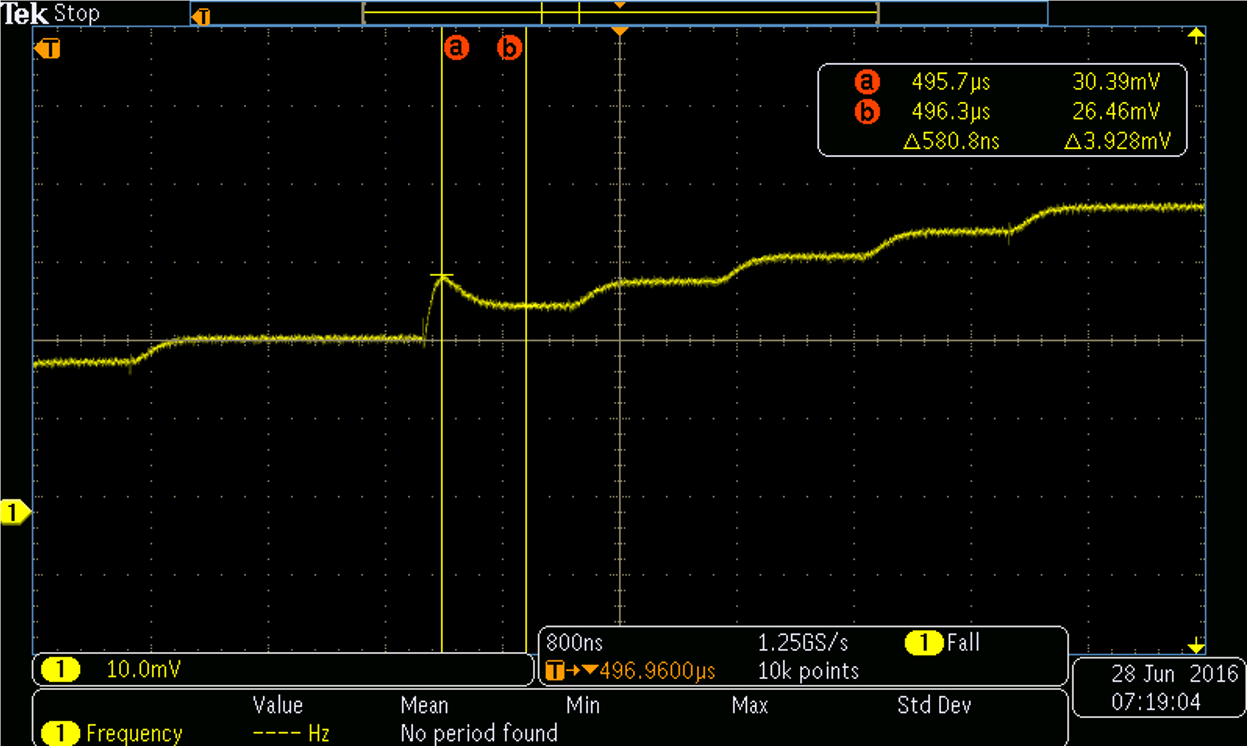Click the 10.0mV vertical scale readout
Screen dimensions: 1248x748
144,669
